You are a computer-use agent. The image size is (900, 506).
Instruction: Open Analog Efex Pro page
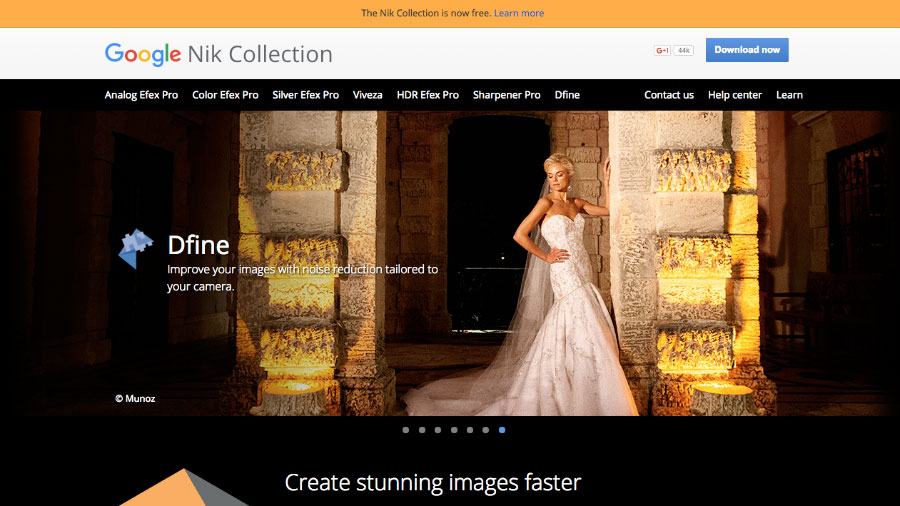tap(141, 95)
